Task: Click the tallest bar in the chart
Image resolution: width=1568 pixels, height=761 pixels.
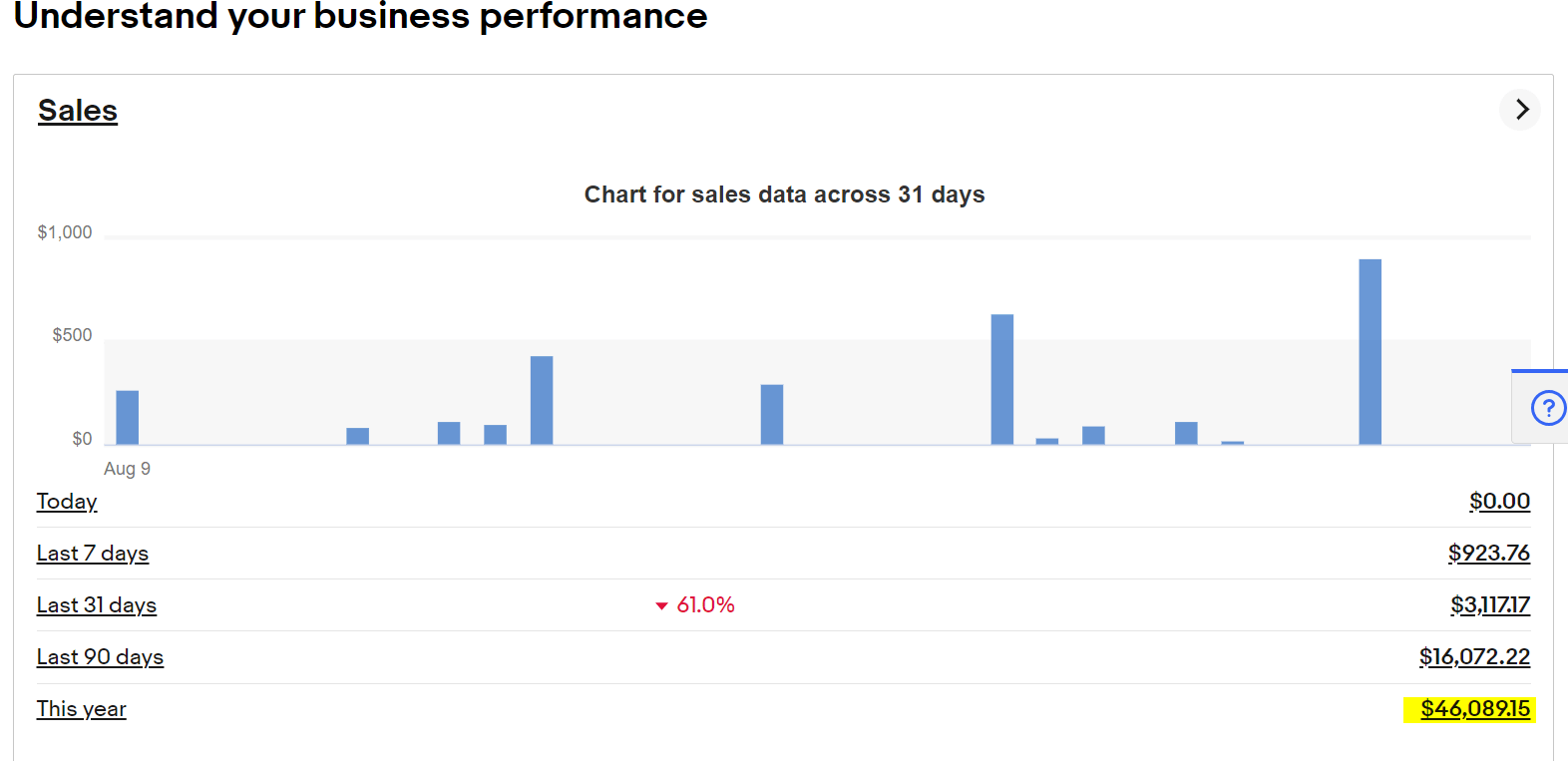Action: [1369, 349]
